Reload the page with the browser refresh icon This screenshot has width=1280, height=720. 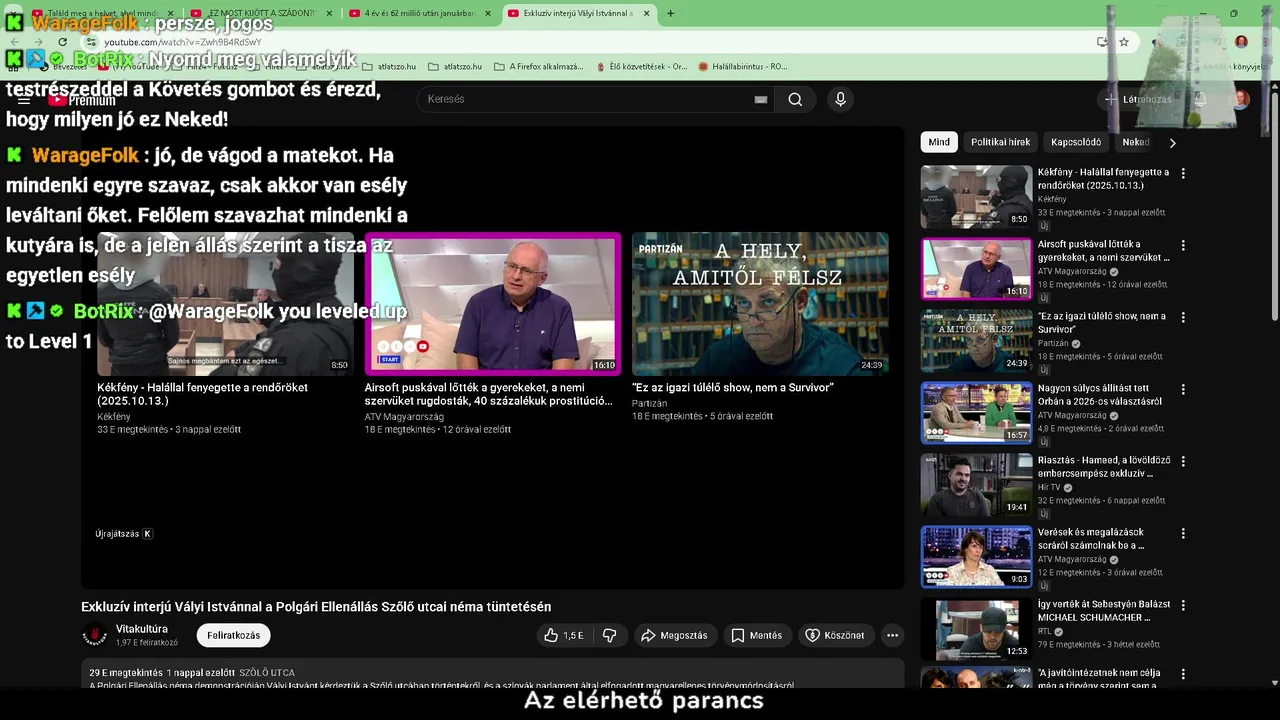[62, 42]
